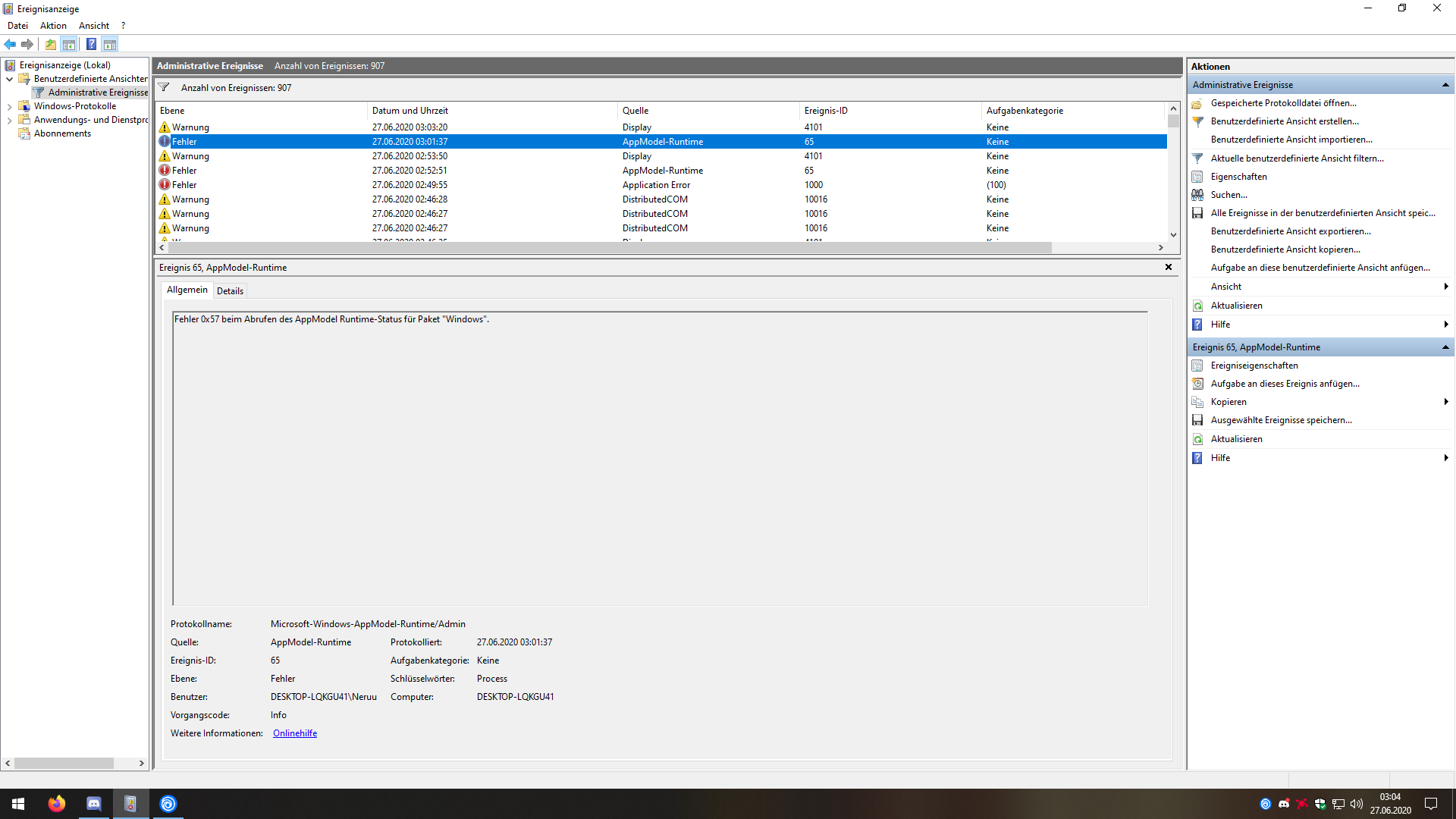This screenshot has height=819, width=1456.
Task: Open the Onlinehilfe link
Action: tap(295, 733)
